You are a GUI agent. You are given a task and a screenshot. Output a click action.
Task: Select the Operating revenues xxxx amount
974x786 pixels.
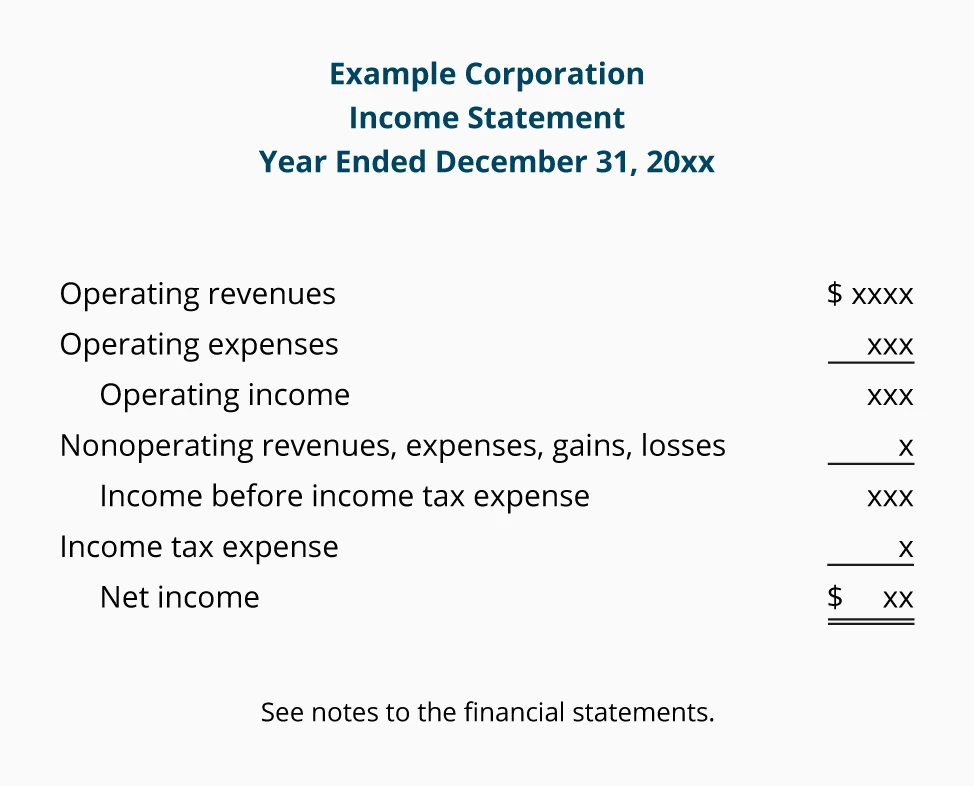(882, 295)
